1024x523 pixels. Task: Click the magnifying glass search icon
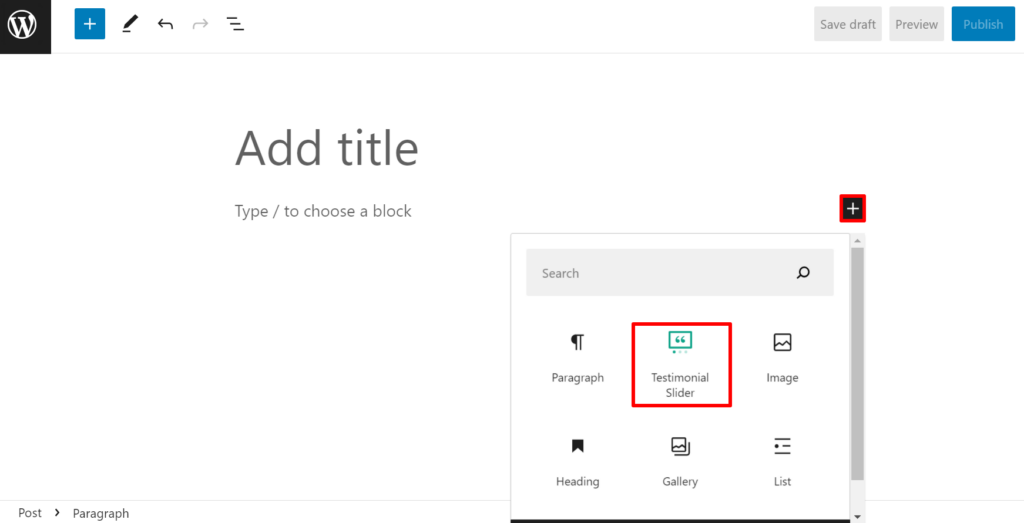803,273
